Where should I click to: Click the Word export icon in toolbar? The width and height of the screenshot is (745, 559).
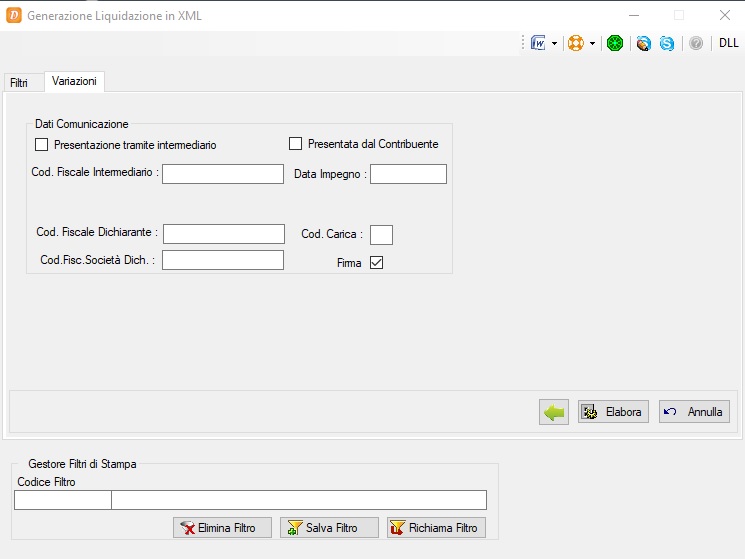[x=538, y=43]
